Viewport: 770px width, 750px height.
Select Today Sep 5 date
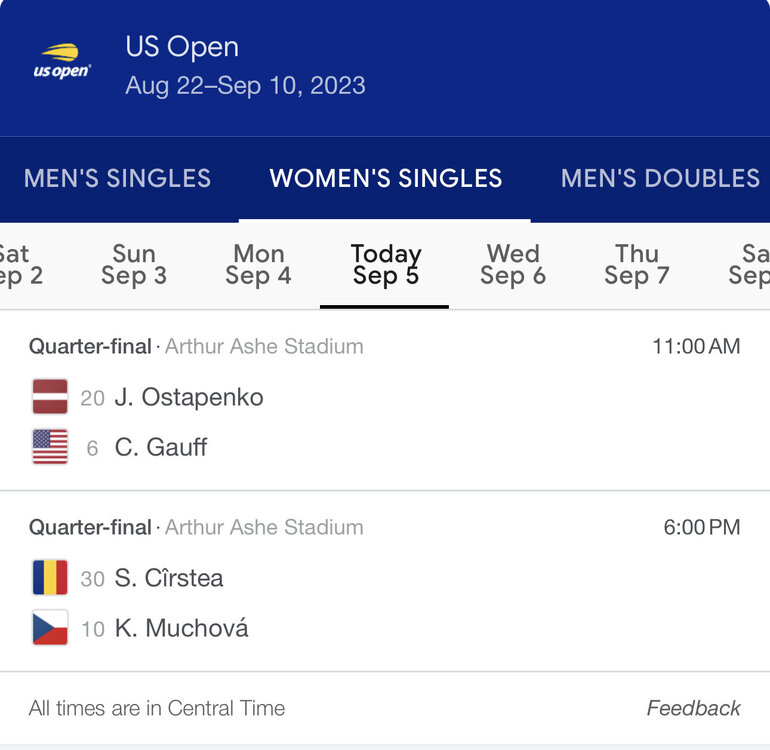(x=385, y=265)
